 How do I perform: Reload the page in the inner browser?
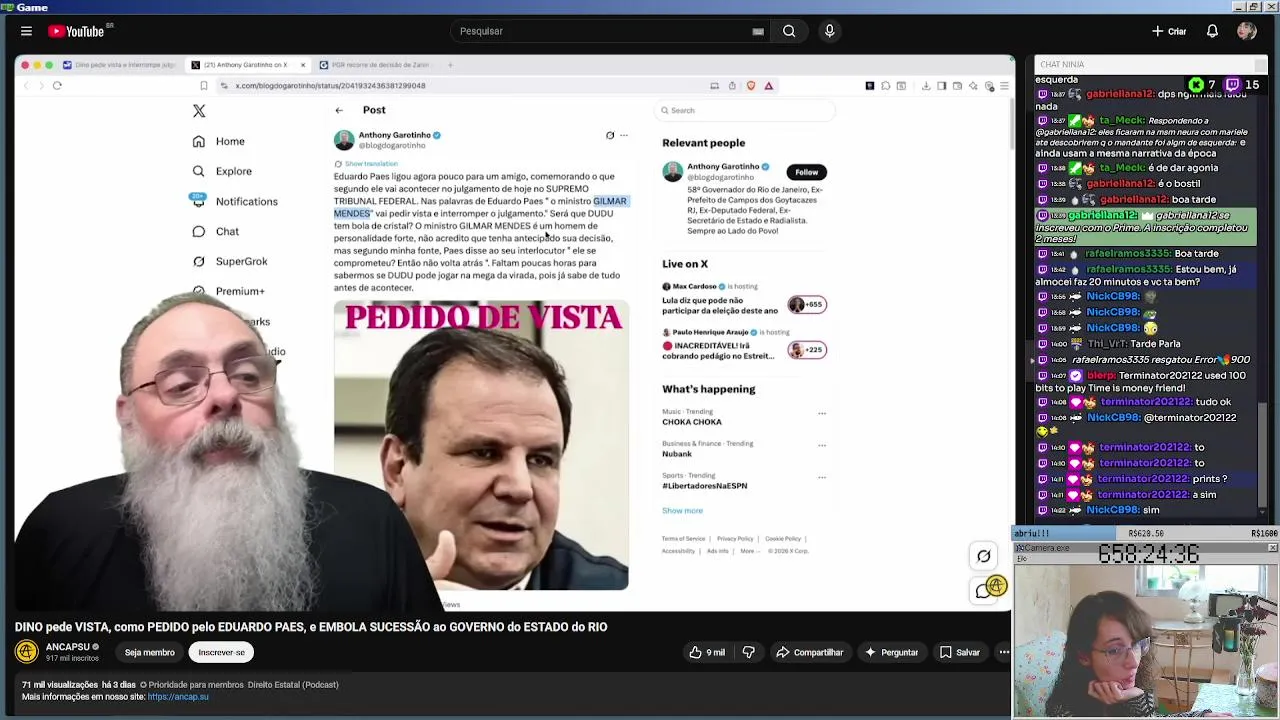point(57,85)
